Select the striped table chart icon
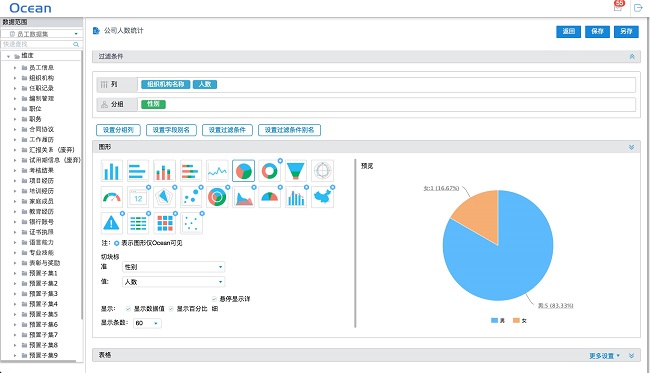650x373 pixels. pos(138,223)
